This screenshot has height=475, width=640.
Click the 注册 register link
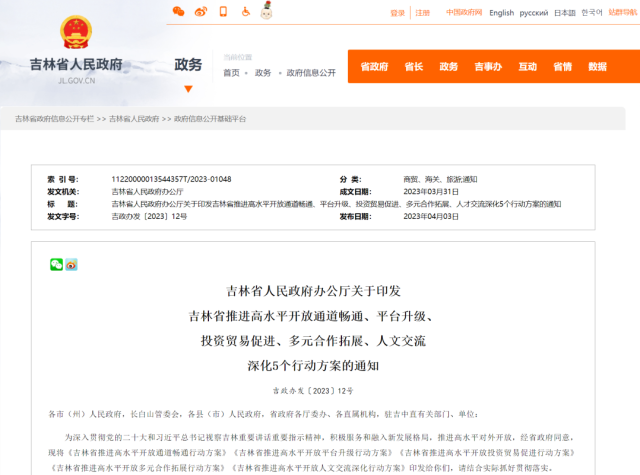coord(423,13)
